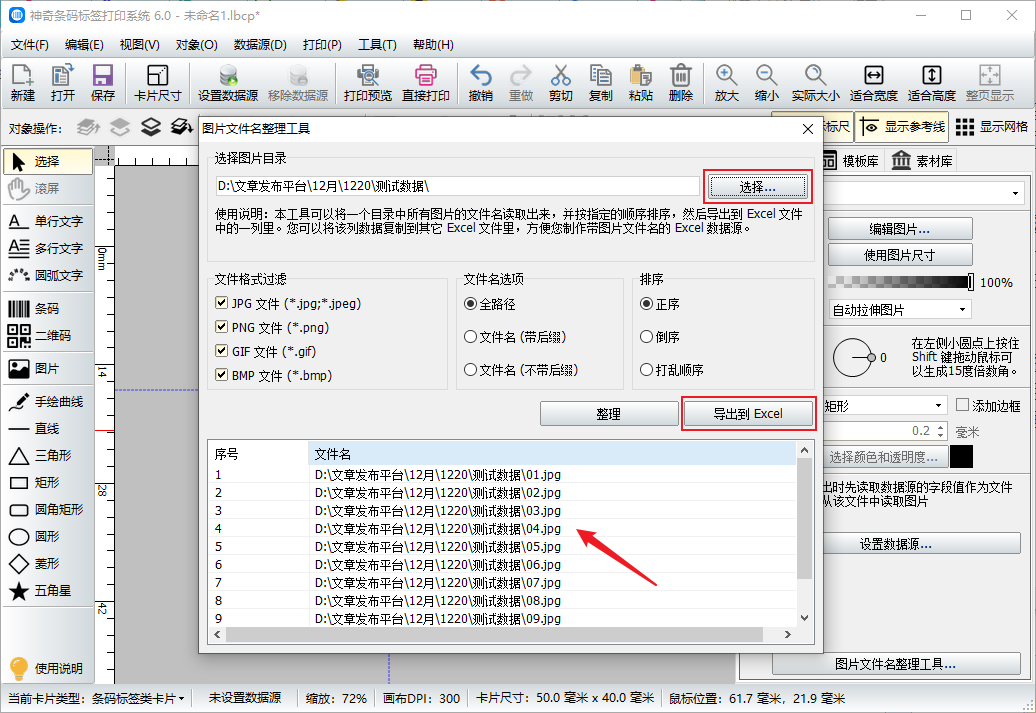Select the 多行文字 multi-line text tool

point(48,248)
